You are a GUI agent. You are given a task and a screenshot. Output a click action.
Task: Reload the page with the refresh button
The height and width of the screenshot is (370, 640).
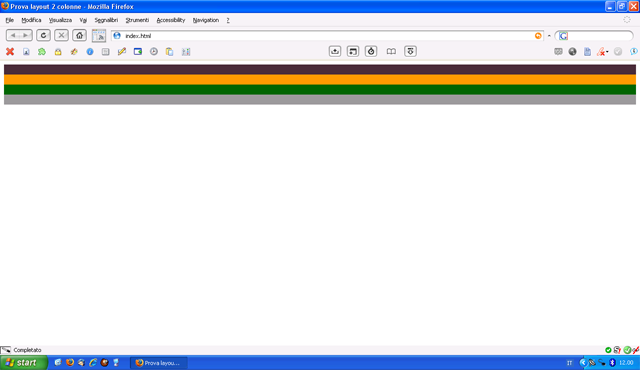[x=43, y=35]
